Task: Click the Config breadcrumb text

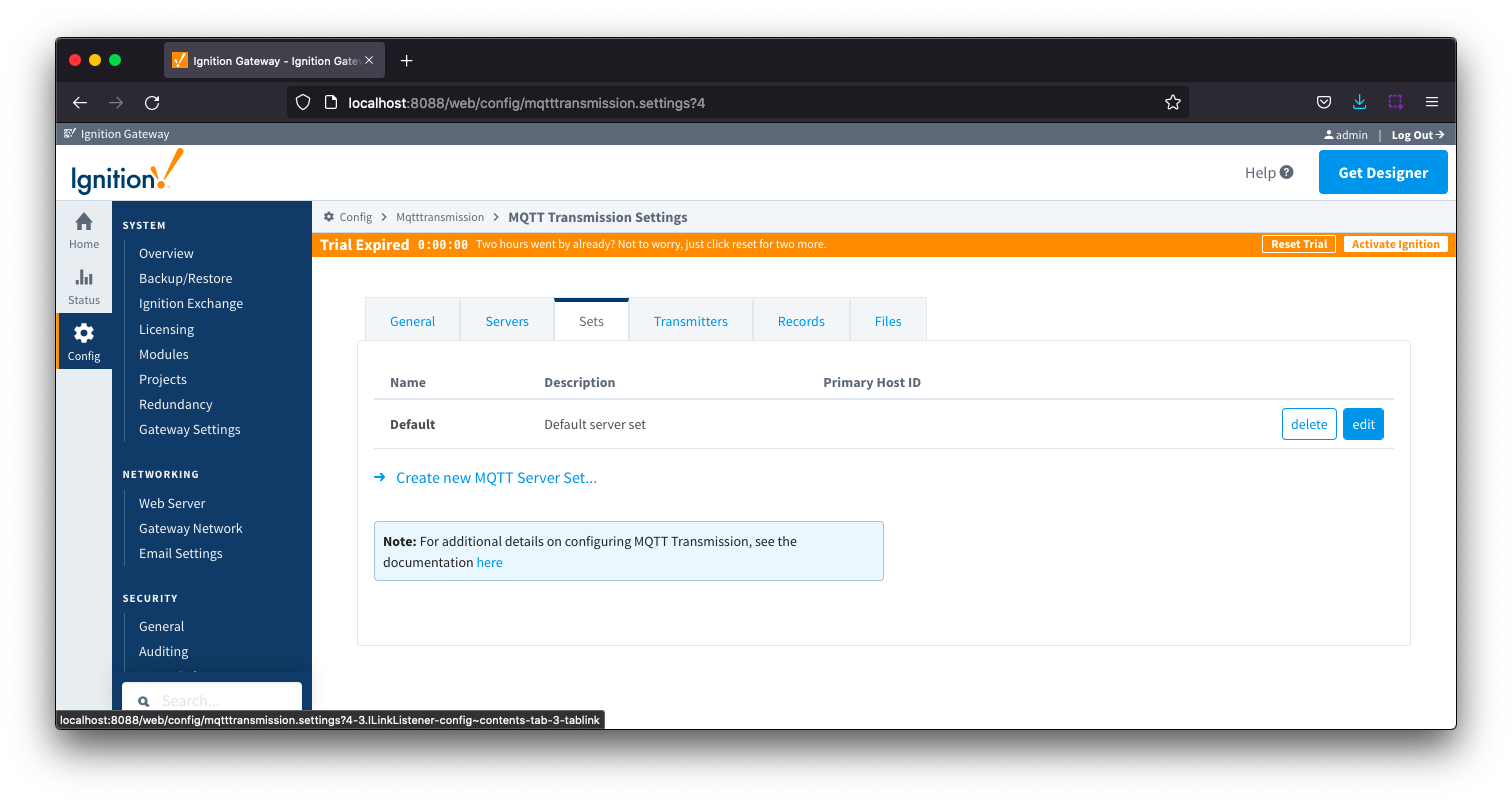Action: coord(356,217)
